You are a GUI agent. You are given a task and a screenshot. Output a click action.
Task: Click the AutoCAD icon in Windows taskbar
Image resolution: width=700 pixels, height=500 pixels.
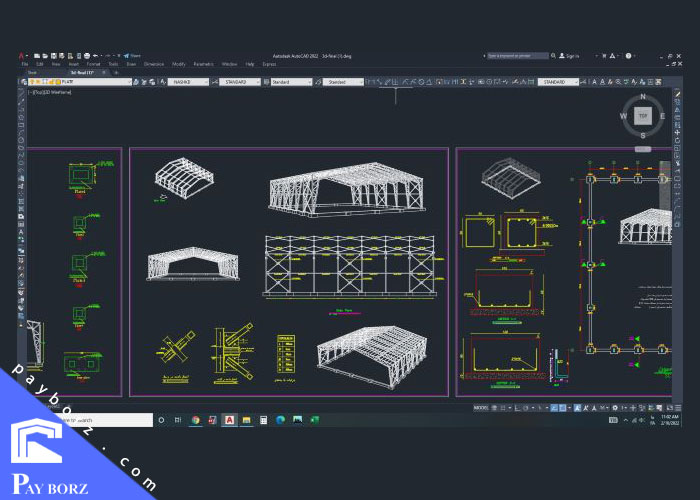pyautogui.click(x=230, y=420)
